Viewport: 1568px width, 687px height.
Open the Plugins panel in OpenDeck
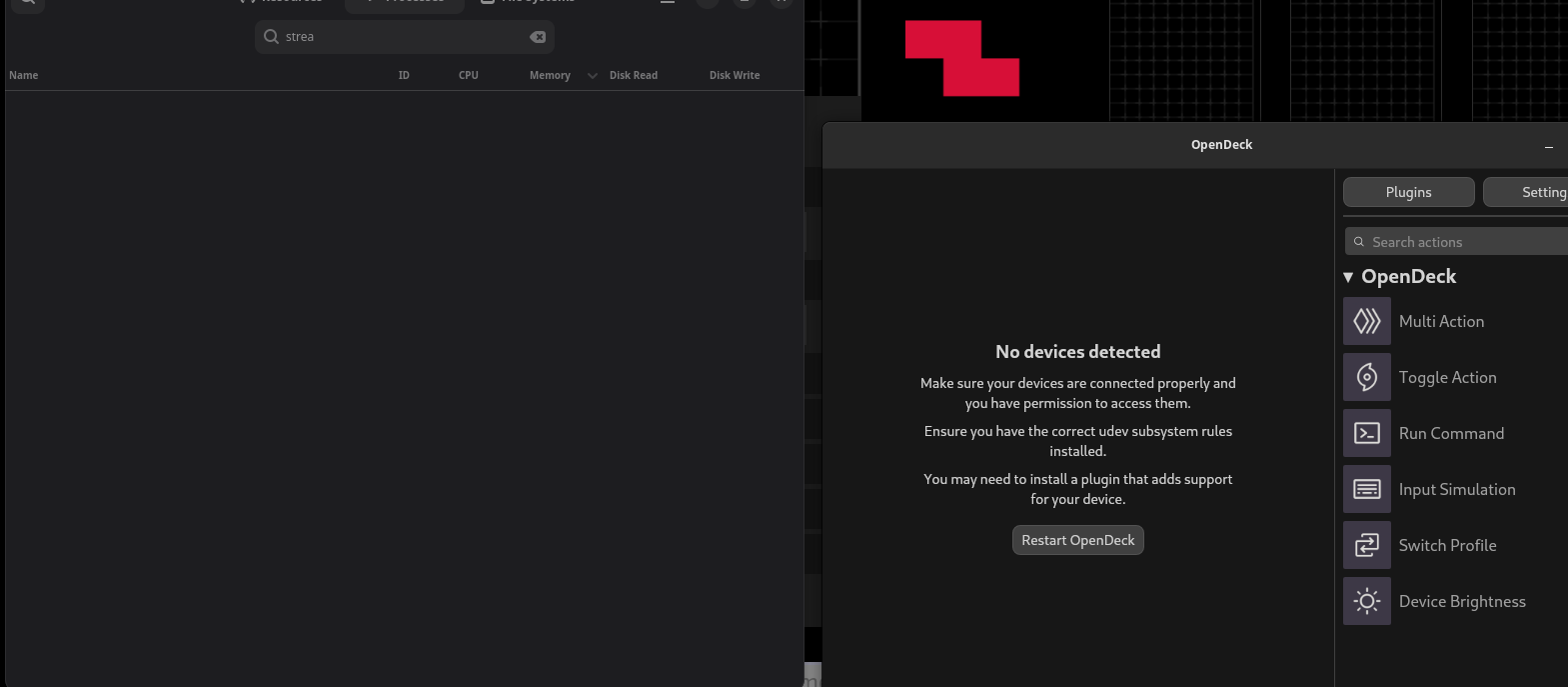tap(1408, 192)
